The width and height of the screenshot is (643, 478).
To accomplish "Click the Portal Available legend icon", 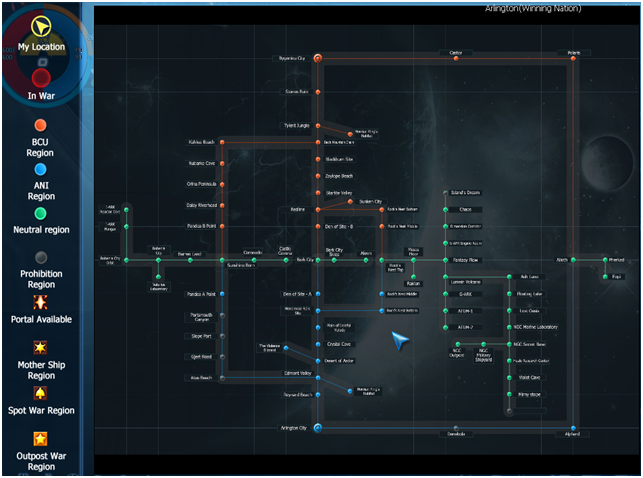I will tap(40, 303).
